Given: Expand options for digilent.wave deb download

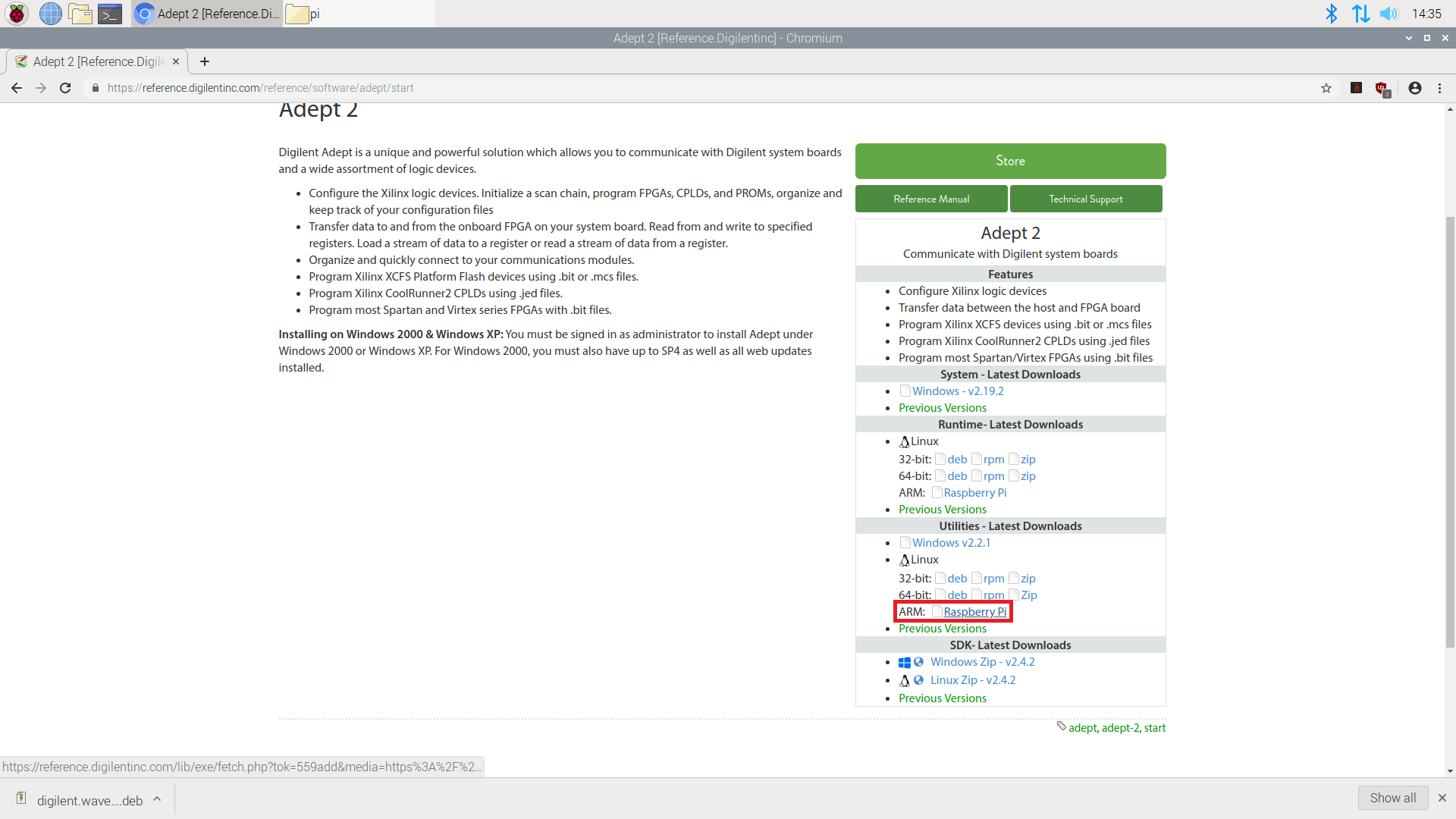Looking at the screenshot, I should click(157, 799).
